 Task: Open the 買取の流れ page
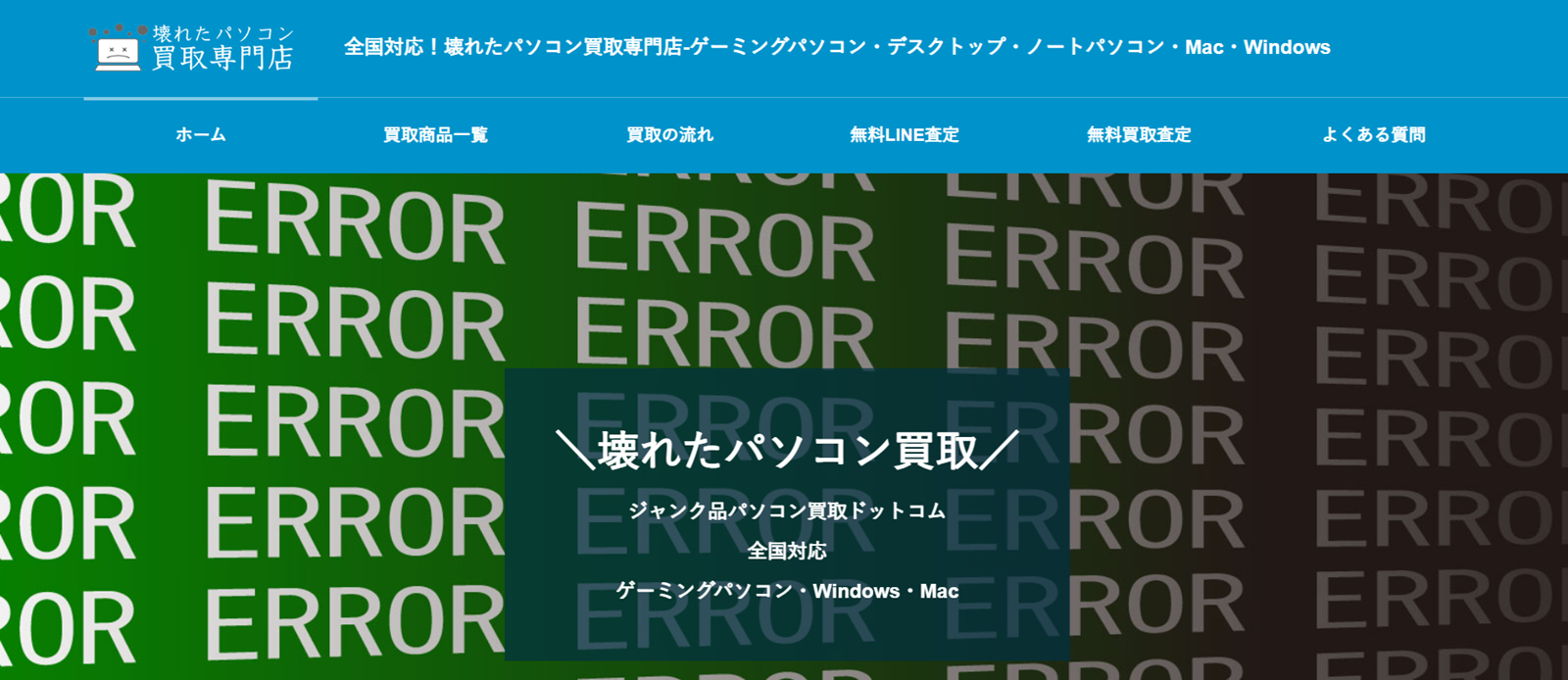coord(670,135)
